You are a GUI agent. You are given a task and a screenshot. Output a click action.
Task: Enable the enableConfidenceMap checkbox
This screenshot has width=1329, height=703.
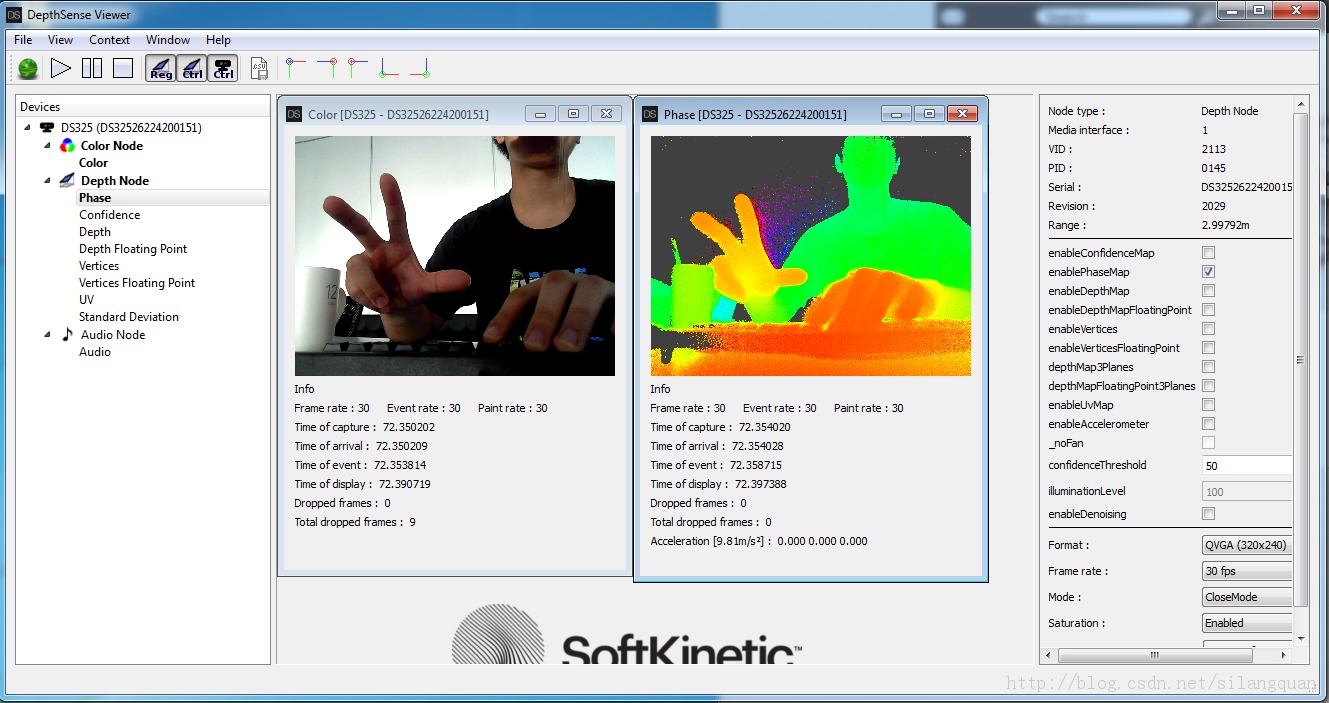(x=1208, y=253)
